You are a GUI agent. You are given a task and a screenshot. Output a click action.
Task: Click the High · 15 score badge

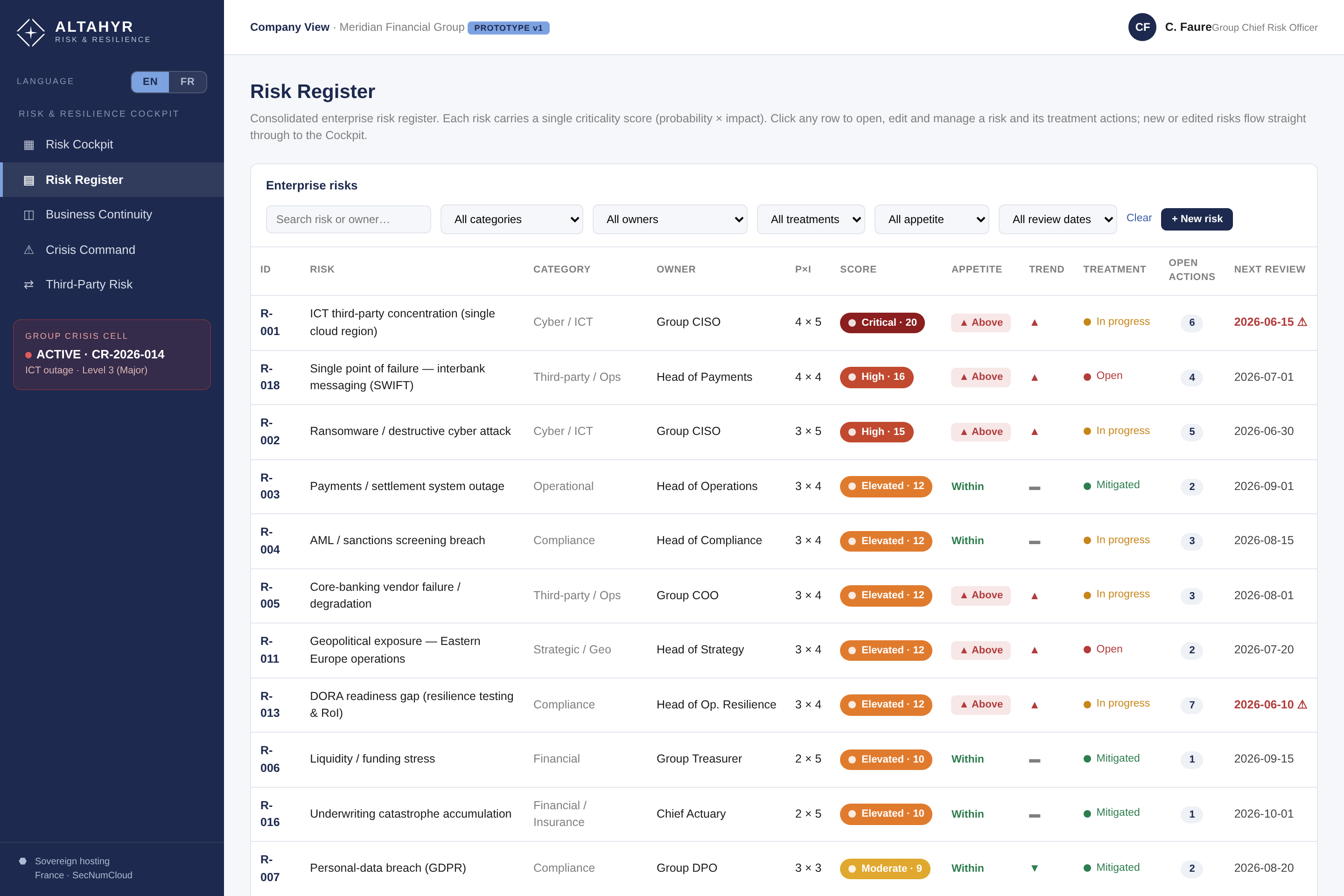(876, 432)
